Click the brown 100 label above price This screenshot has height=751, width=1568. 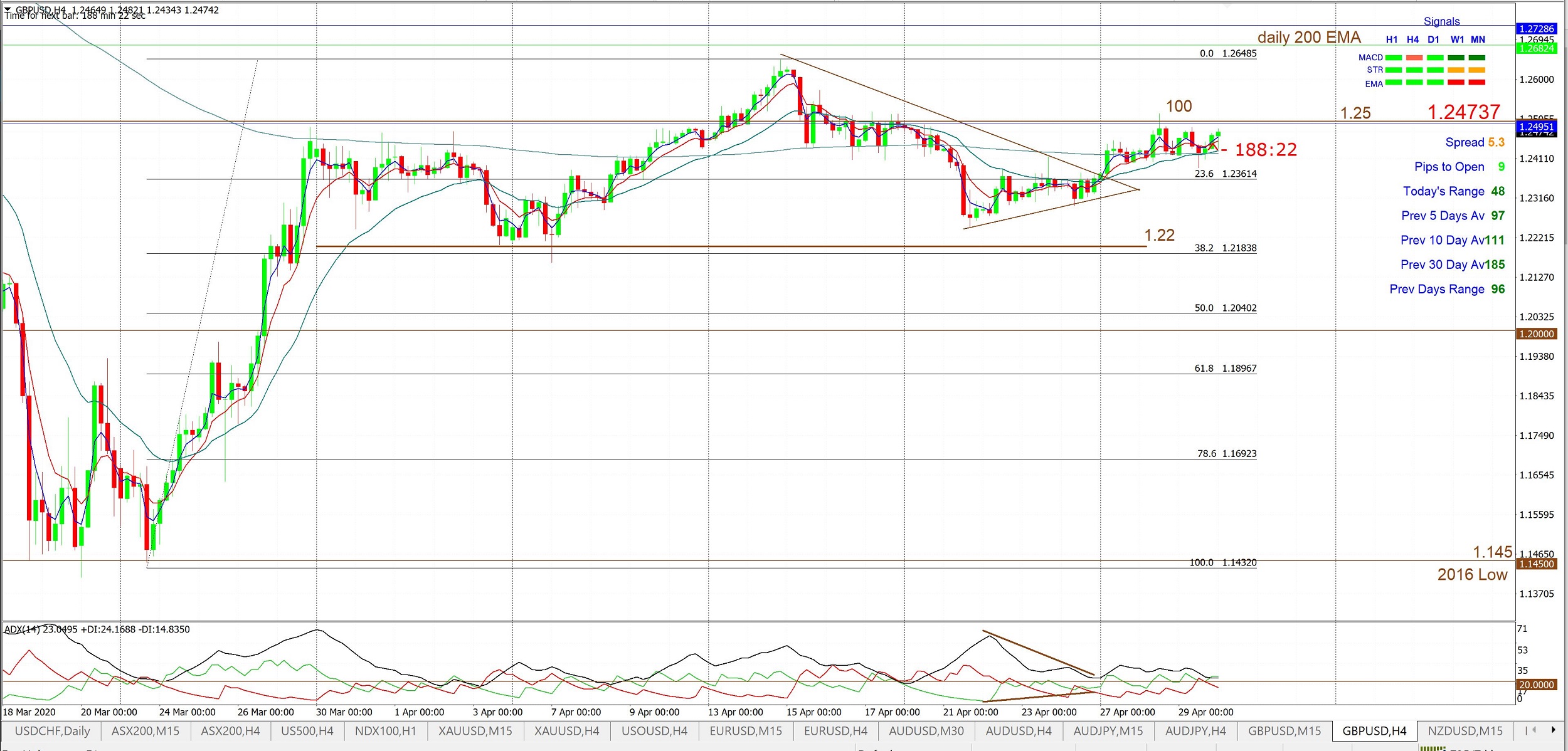(x=1179, y=107)
